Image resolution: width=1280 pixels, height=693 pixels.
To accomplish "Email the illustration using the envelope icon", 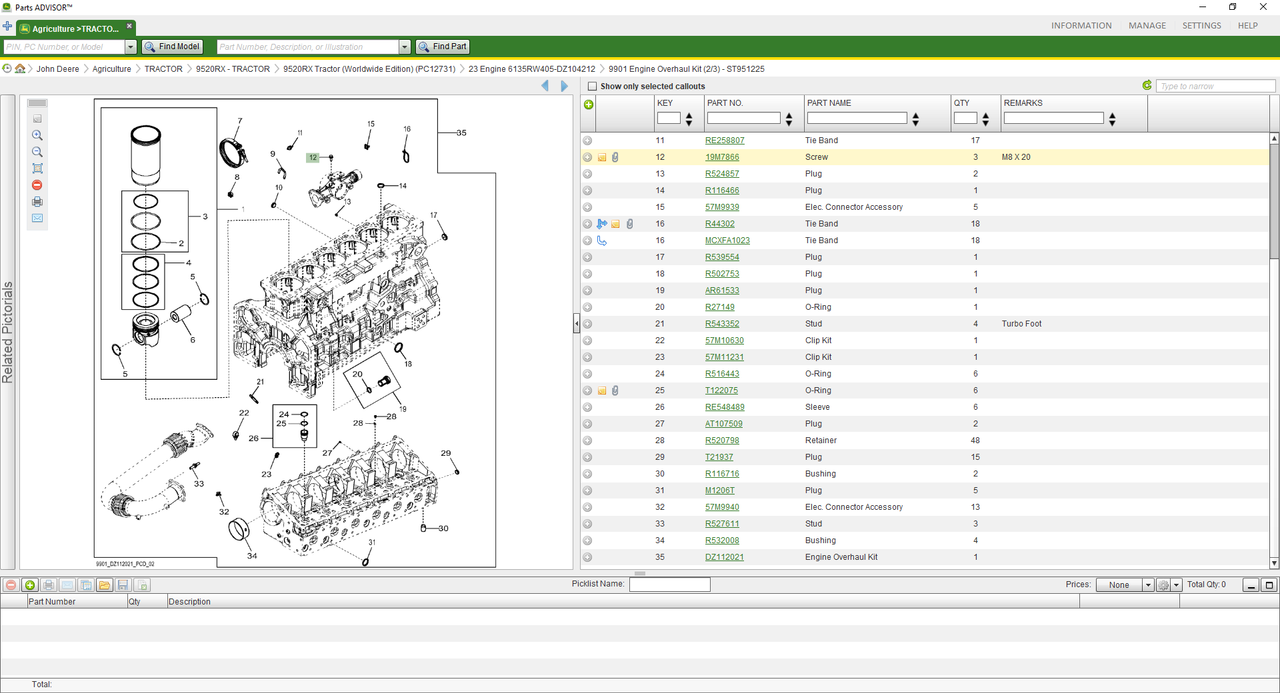I will click(x=37, y=218).
